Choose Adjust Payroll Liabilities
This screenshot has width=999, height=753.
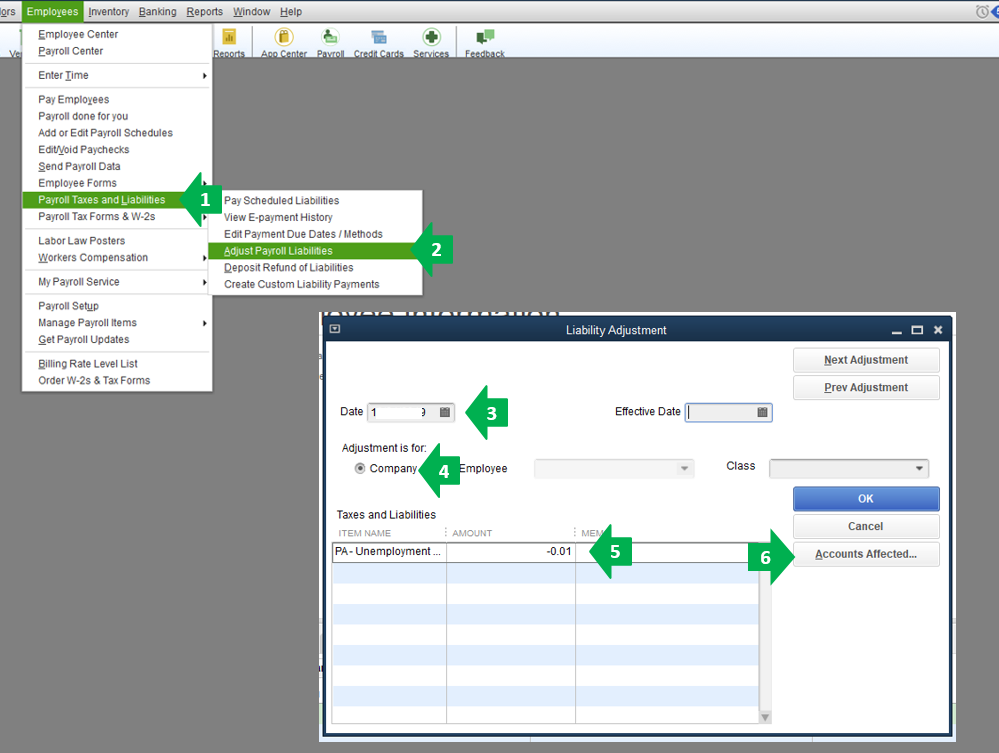(x=312, y=251)
